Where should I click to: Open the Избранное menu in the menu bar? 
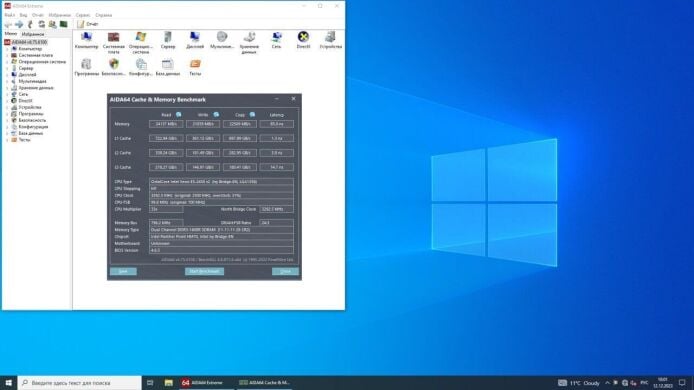tap(60, 15)
